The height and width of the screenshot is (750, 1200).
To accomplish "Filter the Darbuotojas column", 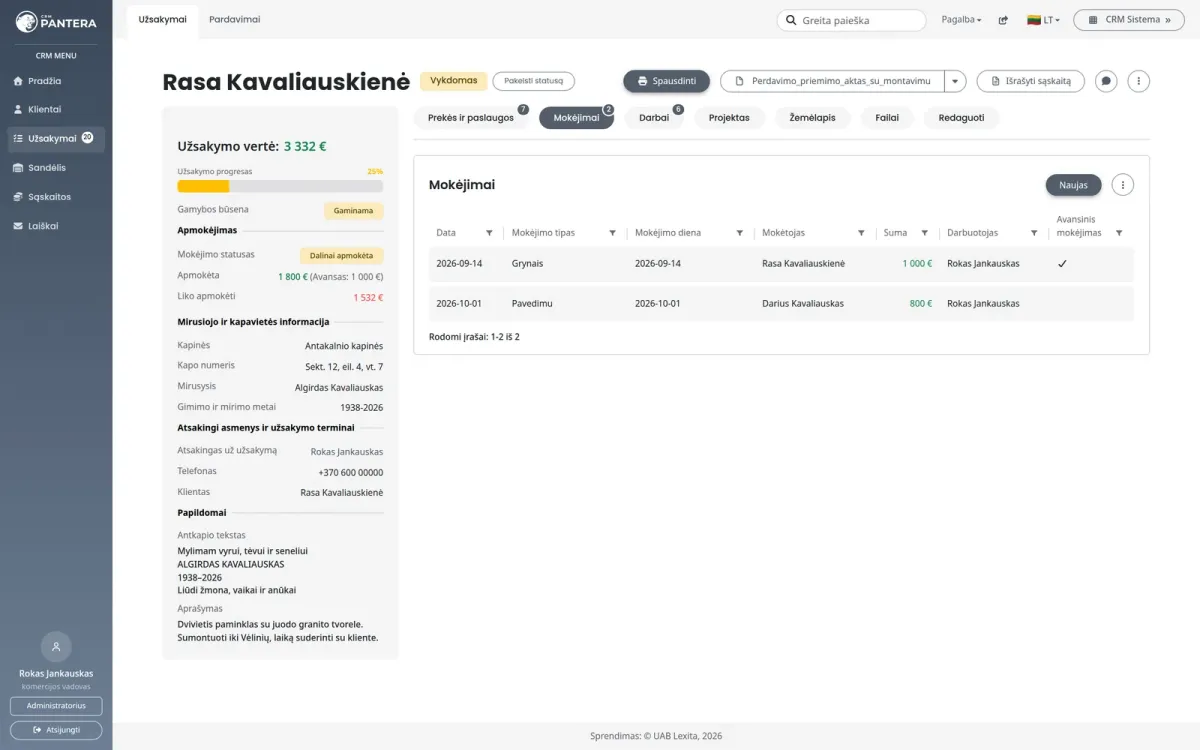I will pos(1035,233).
